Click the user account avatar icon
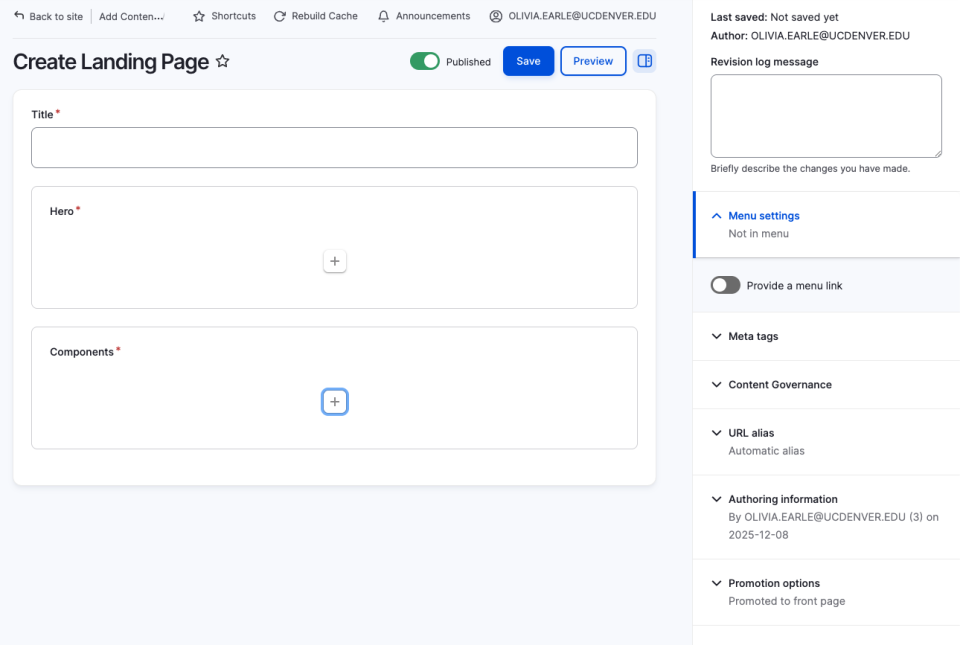This screenshot has height=645, width=960. (496, 17)
